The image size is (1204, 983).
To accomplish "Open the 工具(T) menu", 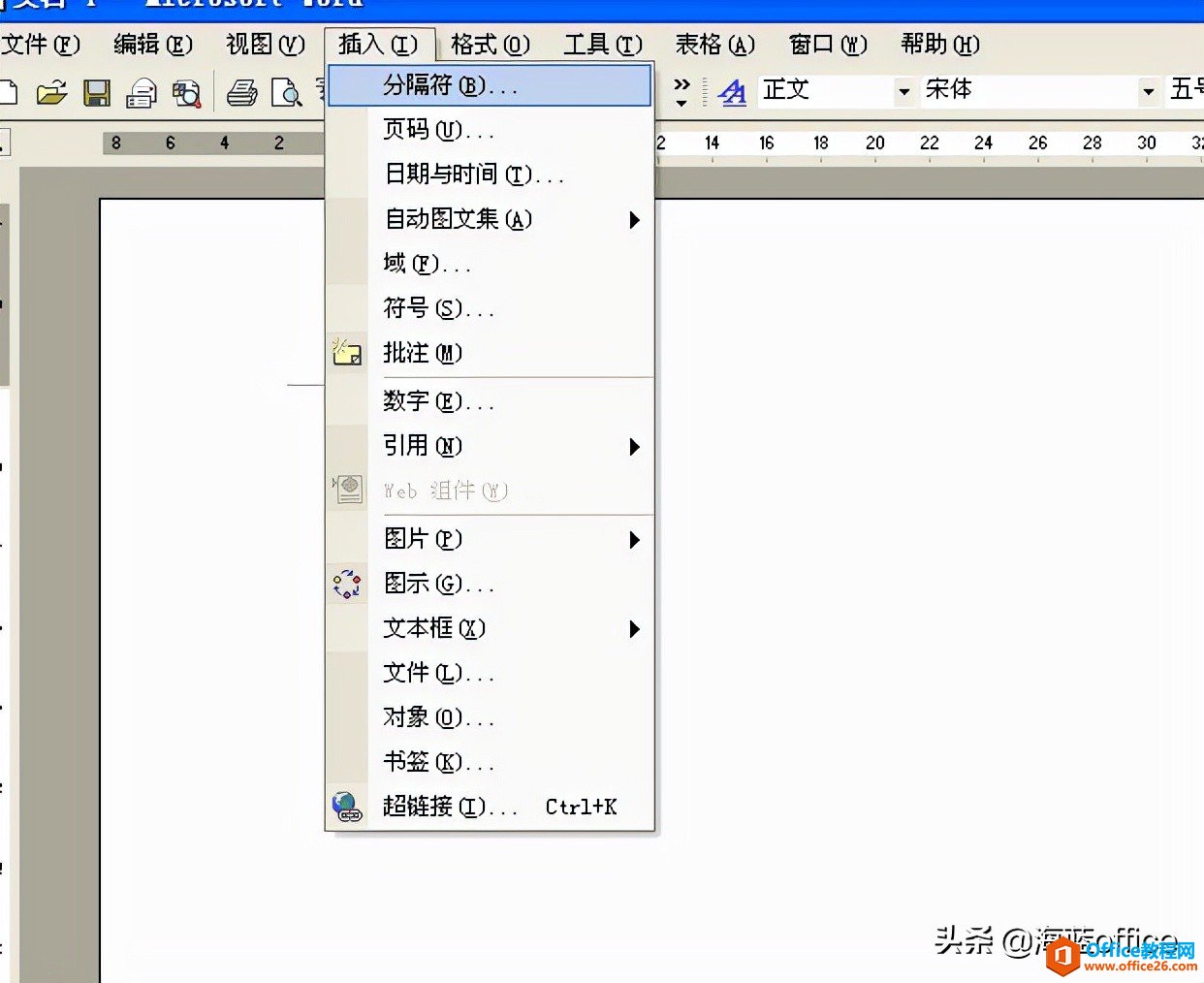I will (603, 45).
